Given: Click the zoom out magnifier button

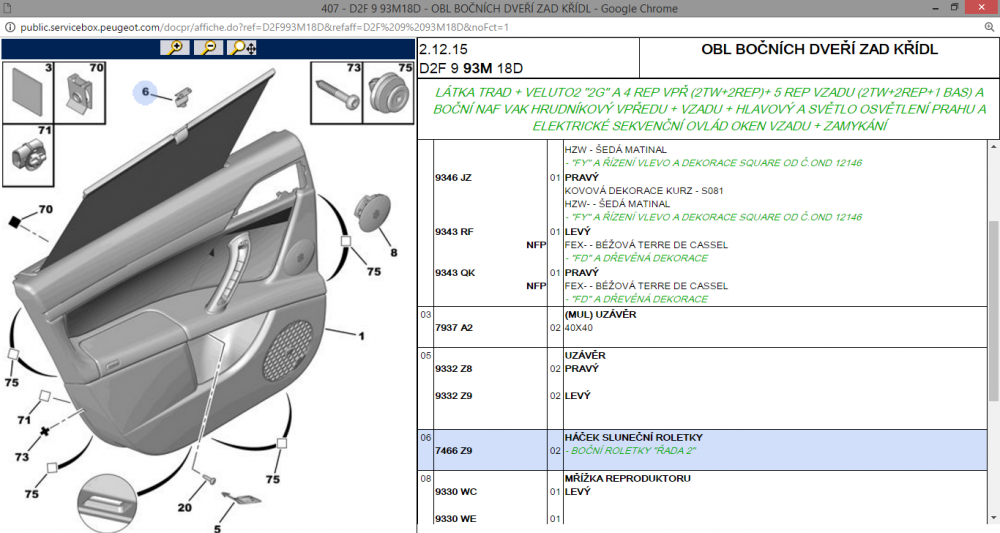Looking at the screenshot, I should tap(209, 48).
